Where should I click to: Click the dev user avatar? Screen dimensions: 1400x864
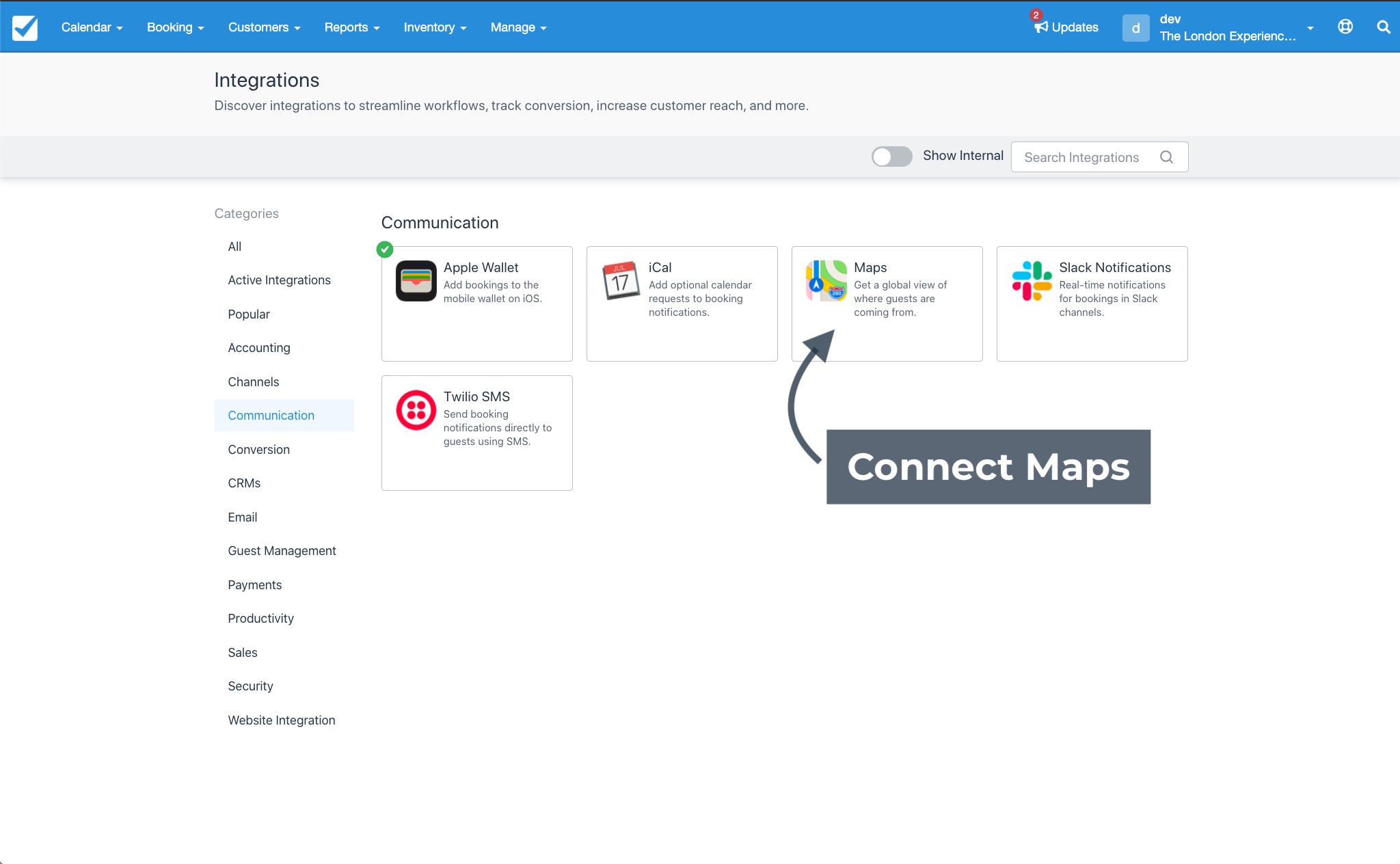(1135, 28)
